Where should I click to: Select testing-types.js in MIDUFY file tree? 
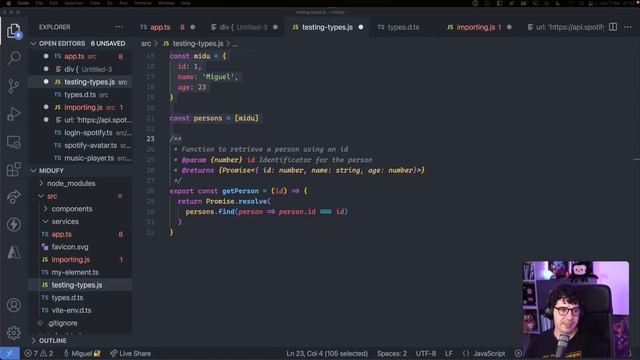click(80, 285)
